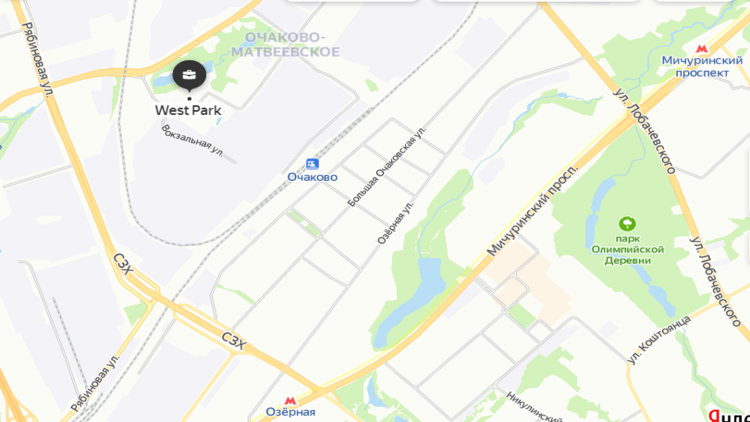Click the West Park place label
The image size is (750, 422).
pos(188,110)
